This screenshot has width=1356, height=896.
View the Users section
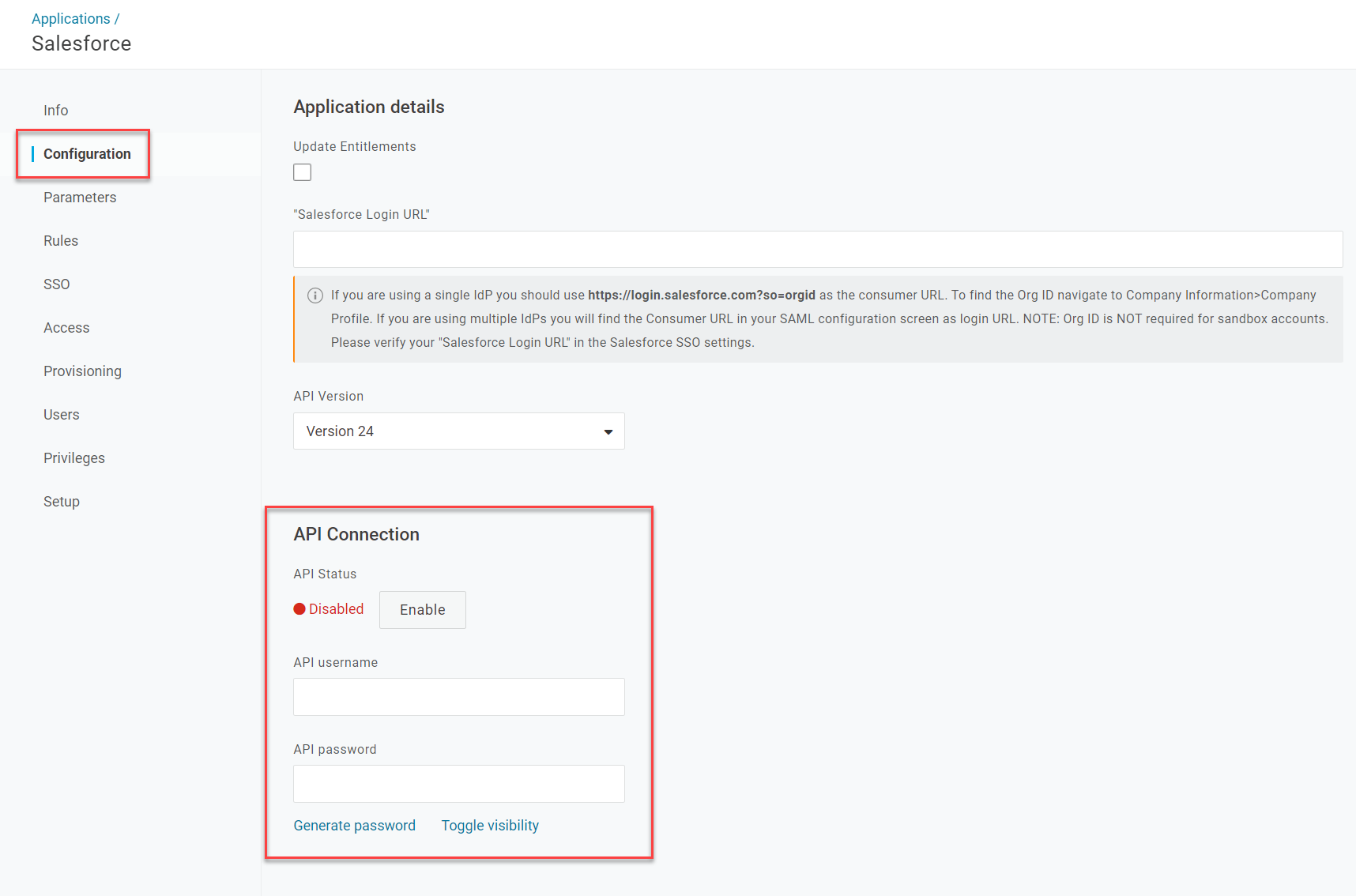[62, 415]
